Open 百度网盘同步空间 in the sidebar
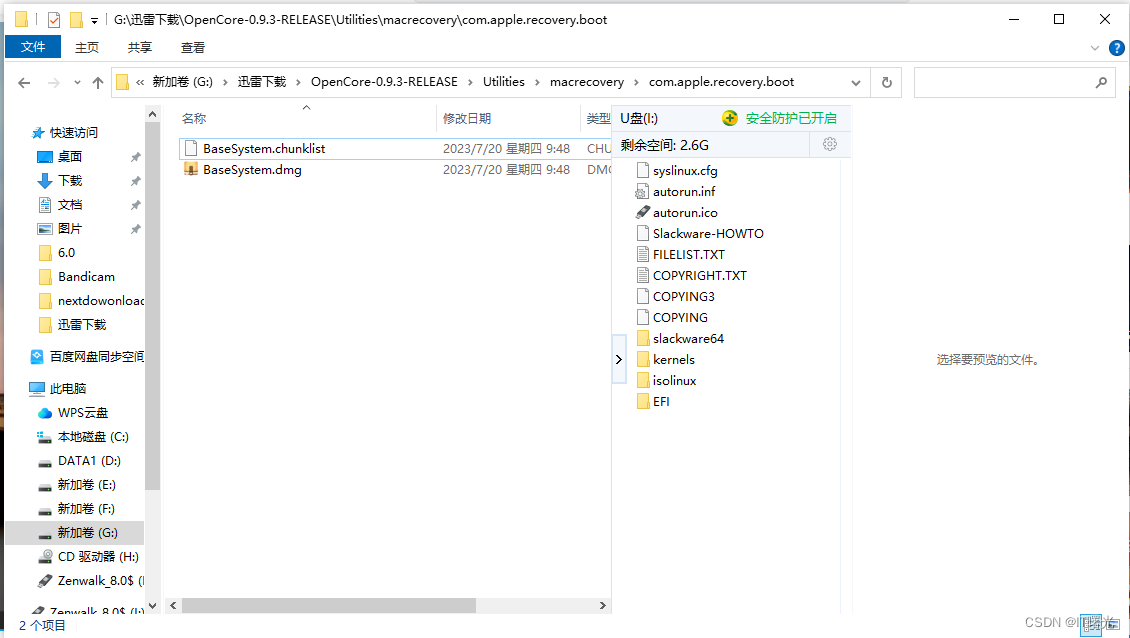This screenshot has height=638, width=1130. point(97,357)
